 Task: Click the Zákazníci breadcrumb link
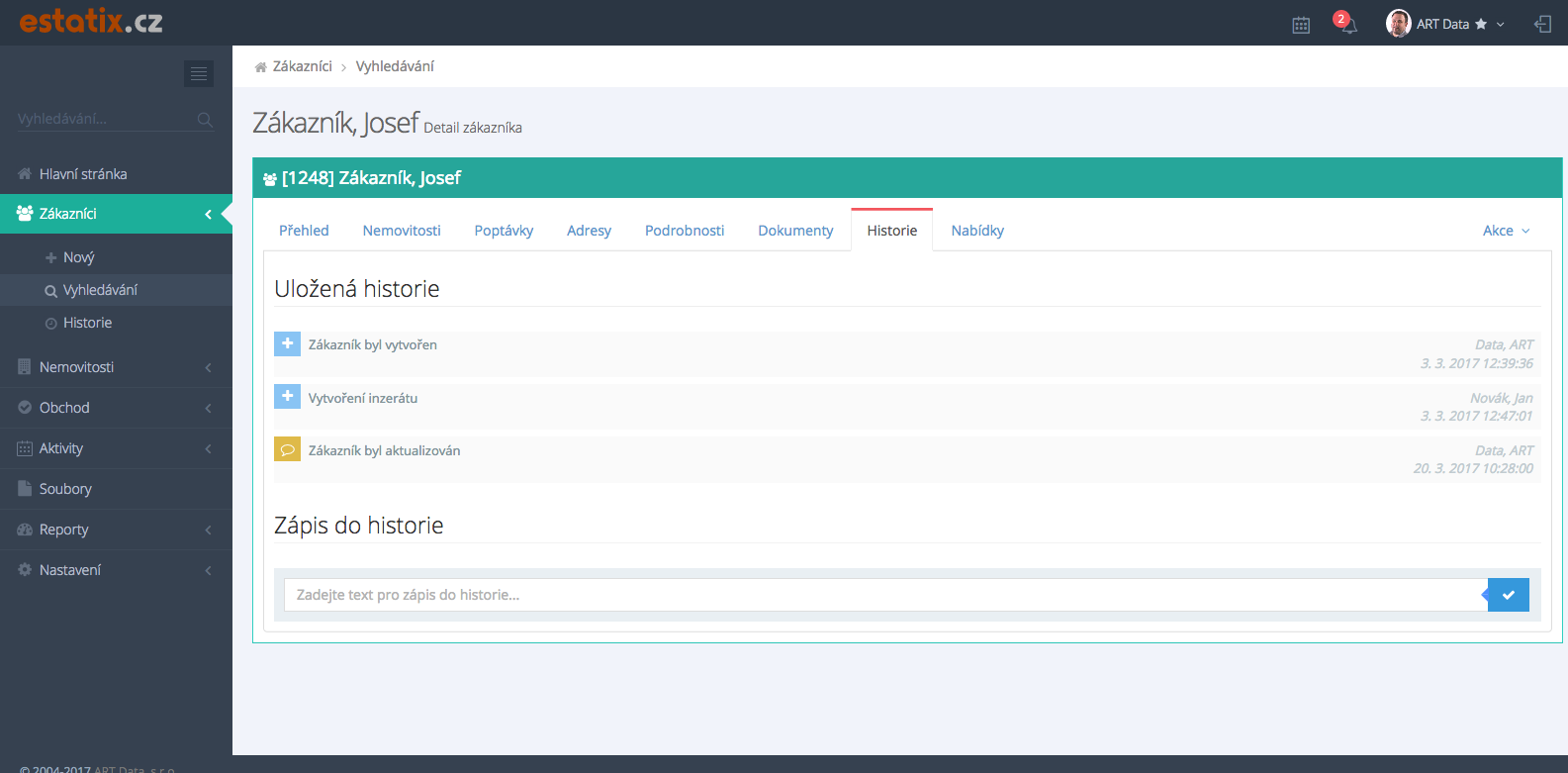tap(303, 66)
